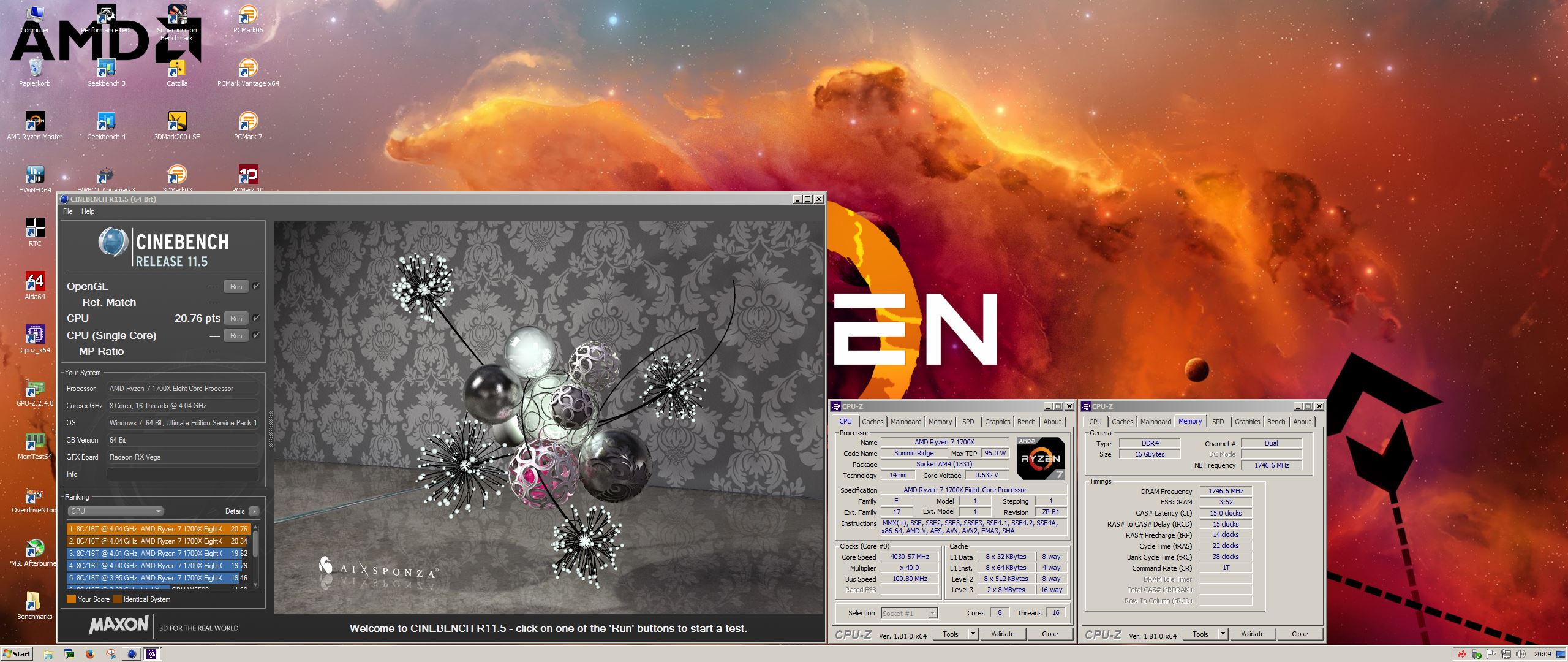The height and width of the screenshot is (662, 1568).
Task: Run the CPU benchmark
Action: [236, 318]
